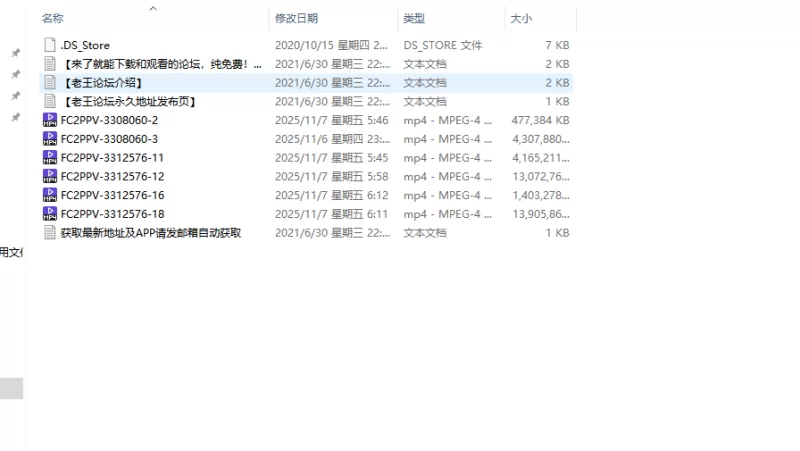Click the MP4 icon of FC2PPV-3312576-18
The image size is (800, 451).
[x=49, y=214]
